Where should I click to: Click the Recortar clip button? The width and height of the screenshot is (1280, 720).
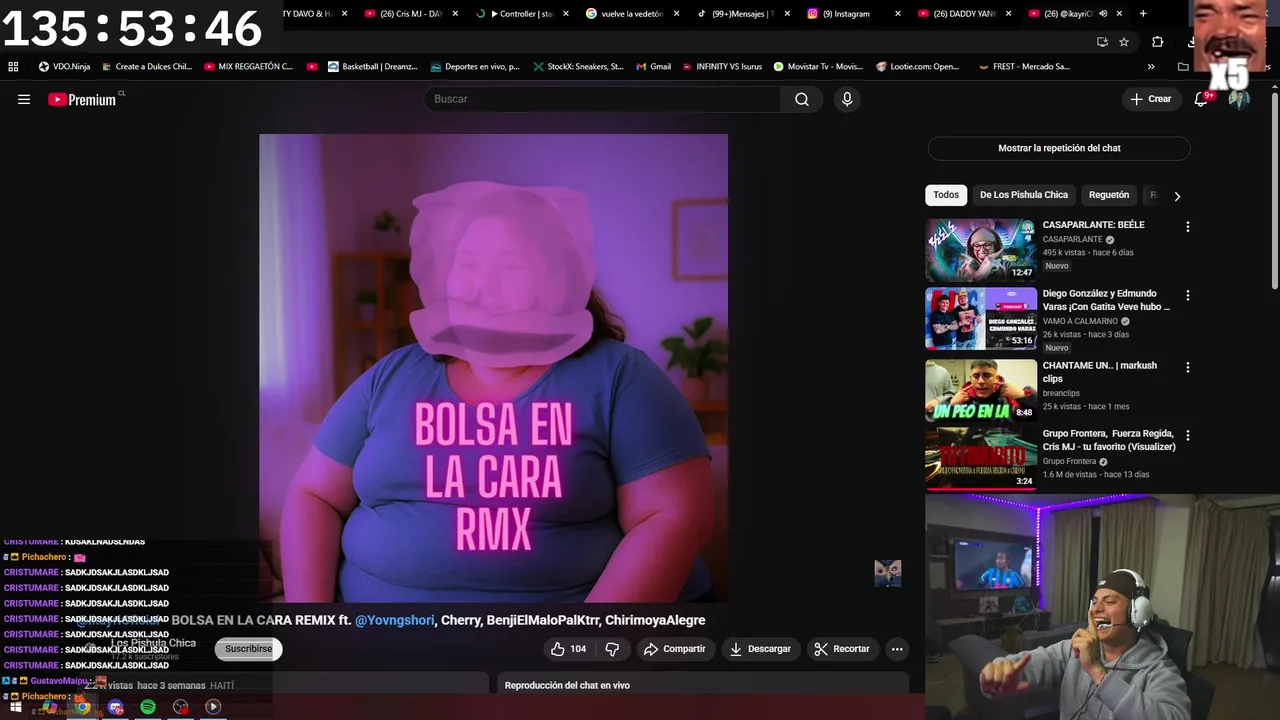[x=842, y=649]
